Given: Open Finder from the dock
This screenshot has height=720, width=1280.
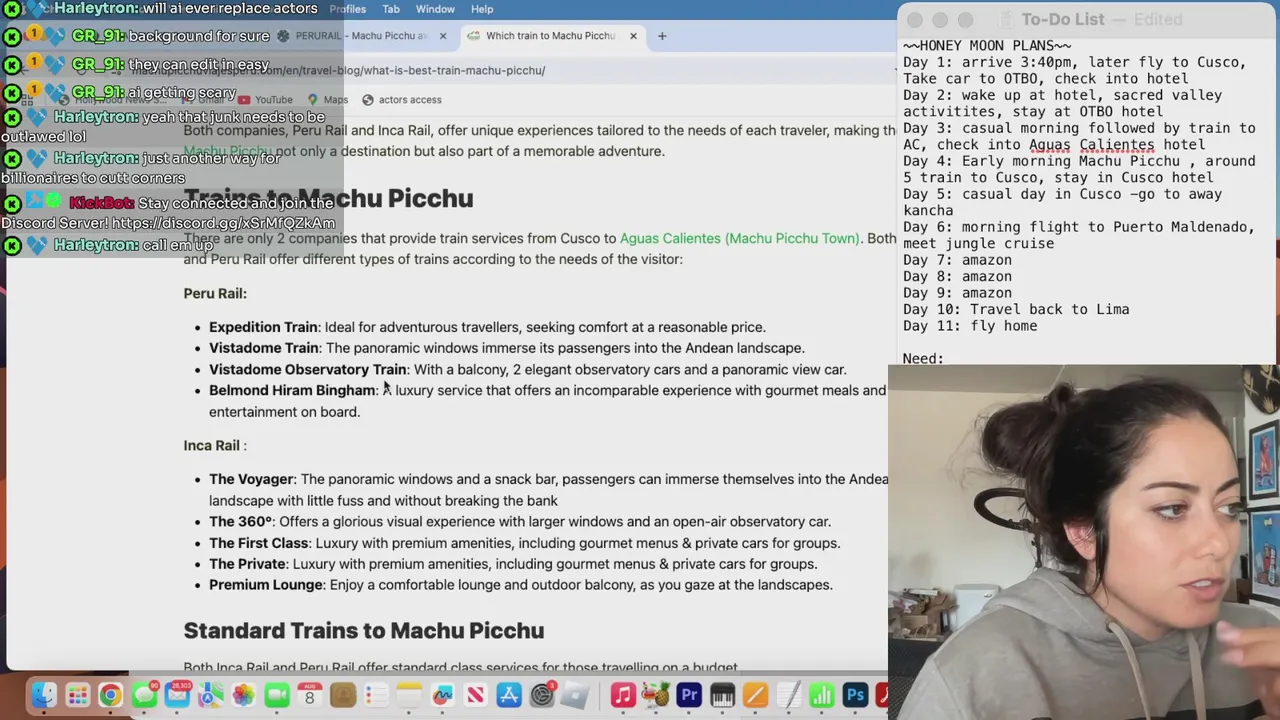Looking at the screenshot, I should click(x=44, y=695).
